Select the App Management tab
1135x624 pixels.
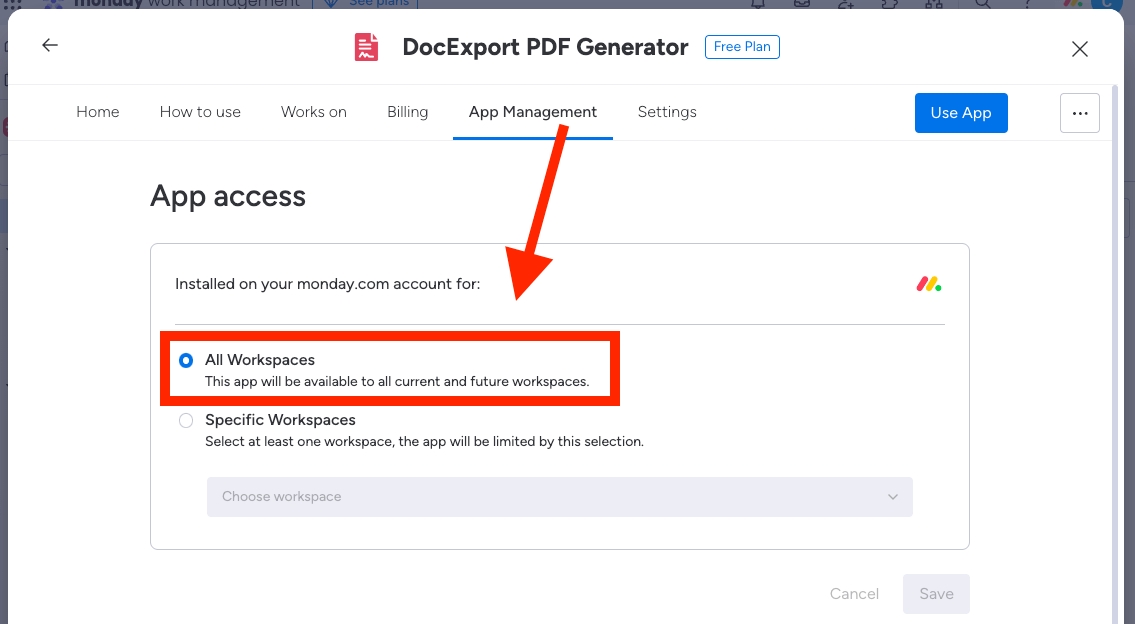[x=532, y=112]
